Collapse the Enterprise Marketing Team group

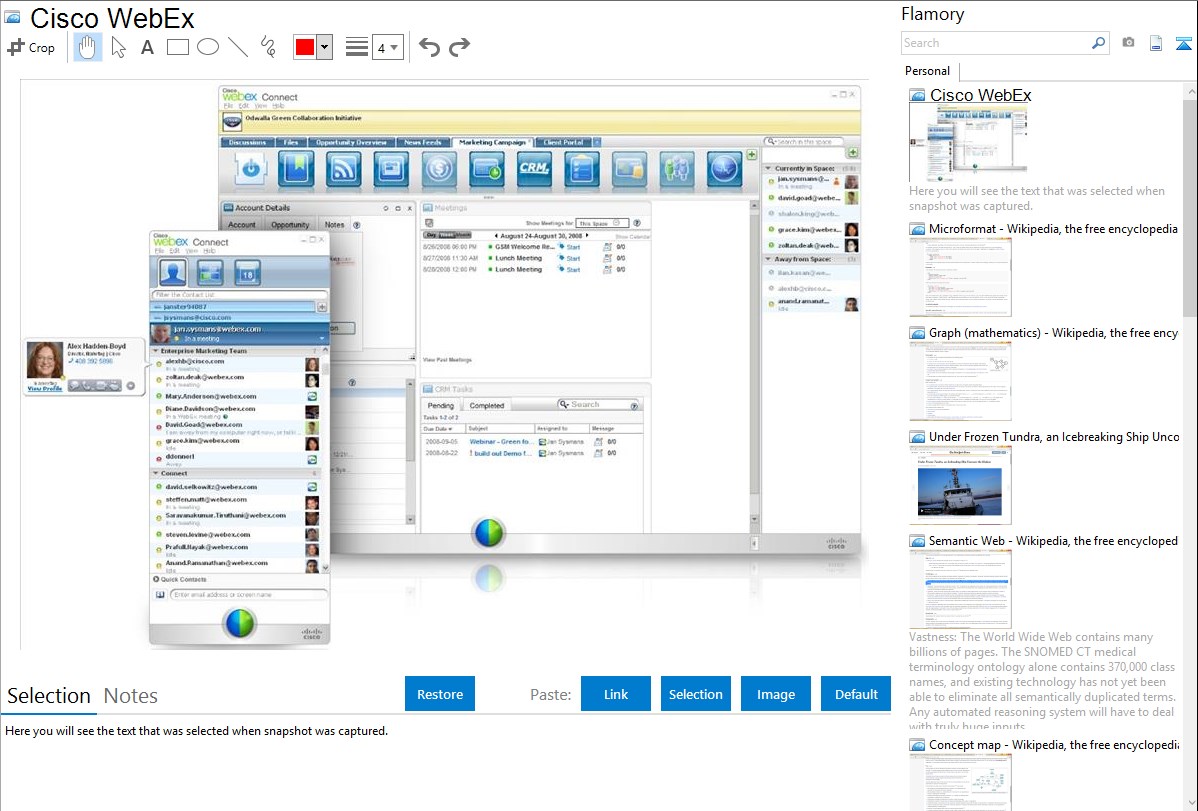tap(156, 351)
